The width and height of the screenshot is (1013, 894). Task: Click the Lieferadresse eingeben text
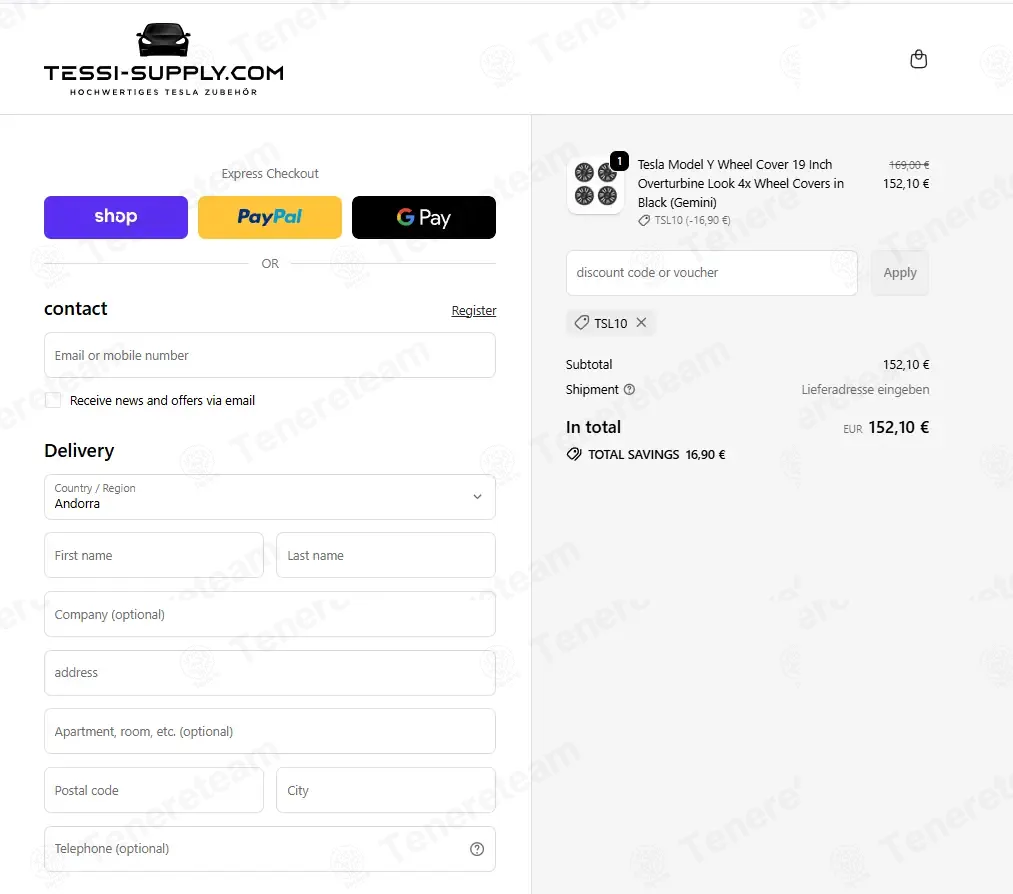click(x=865, y=390)
